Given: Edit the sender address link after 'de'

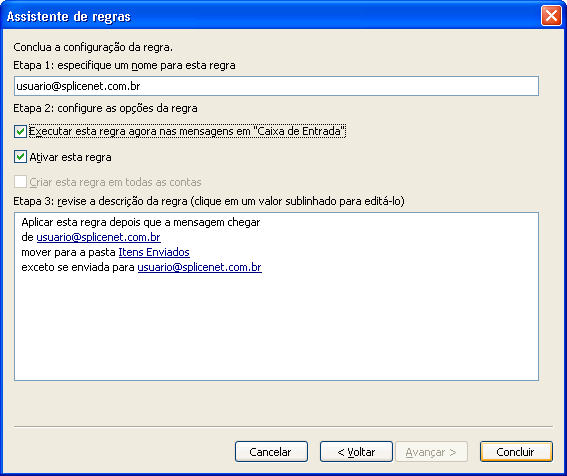Looking at the screenshot, I should 98,237.
